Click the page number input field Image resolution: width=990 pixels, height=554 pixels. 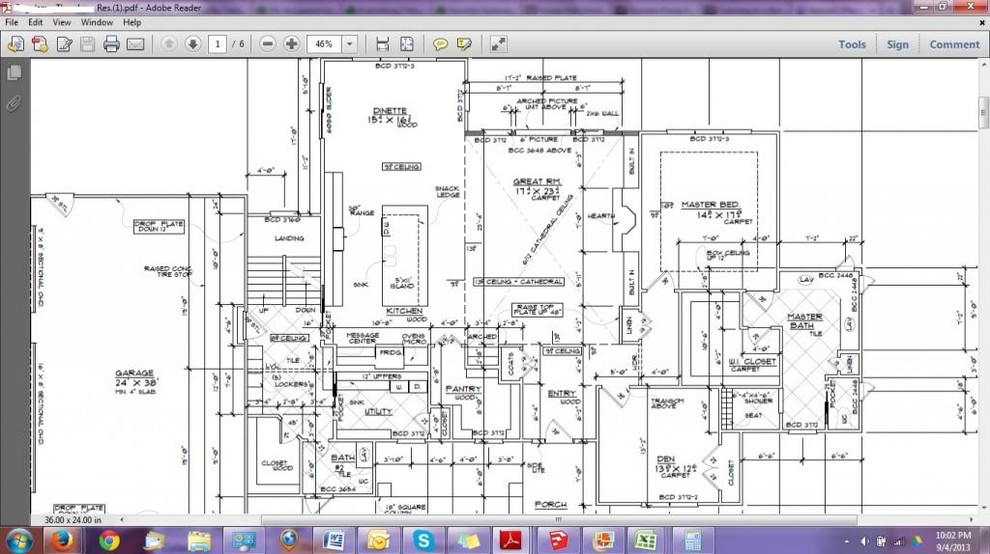coord(217,44)
